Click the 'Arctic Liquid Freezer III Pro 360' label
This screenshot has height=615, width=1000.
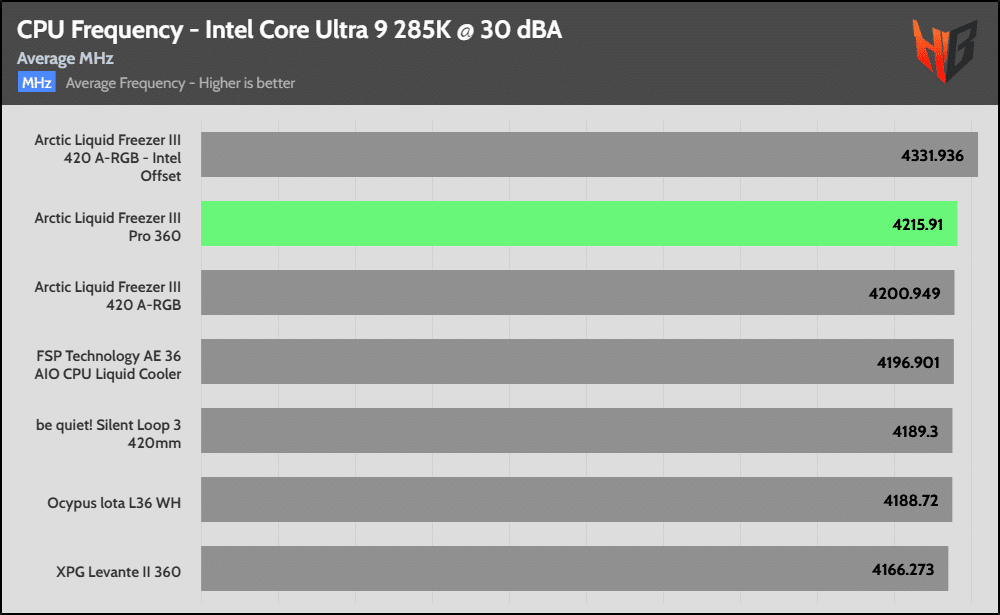pyautogui.click(x=108, y=226)
